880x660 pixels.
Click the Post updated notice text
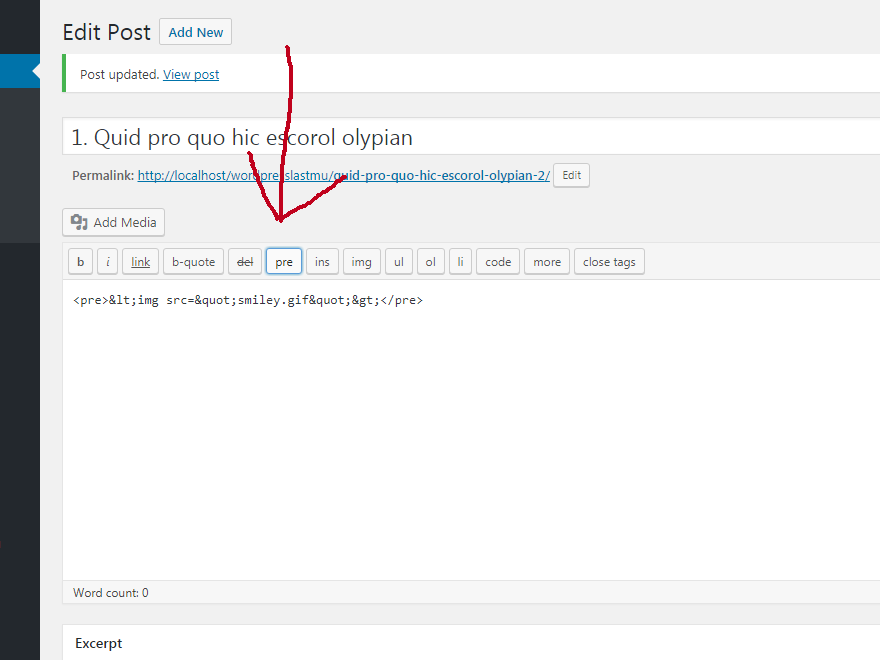tap(120, 75)
